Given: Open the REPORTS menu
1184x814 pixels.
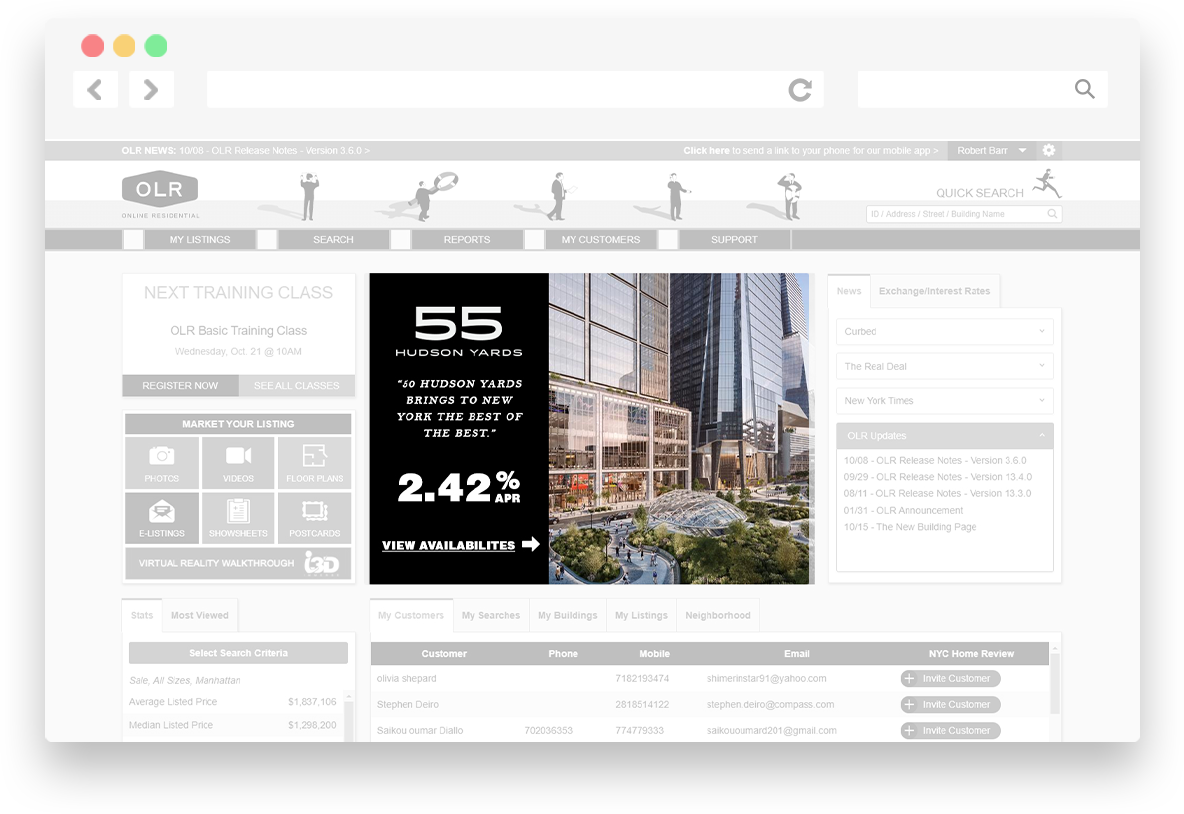Looking at the screenshot, I should click(x=467, y=239).
